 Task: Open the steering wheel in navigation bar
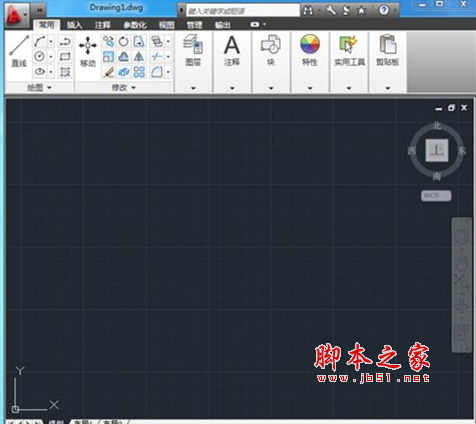click(462, 237)
